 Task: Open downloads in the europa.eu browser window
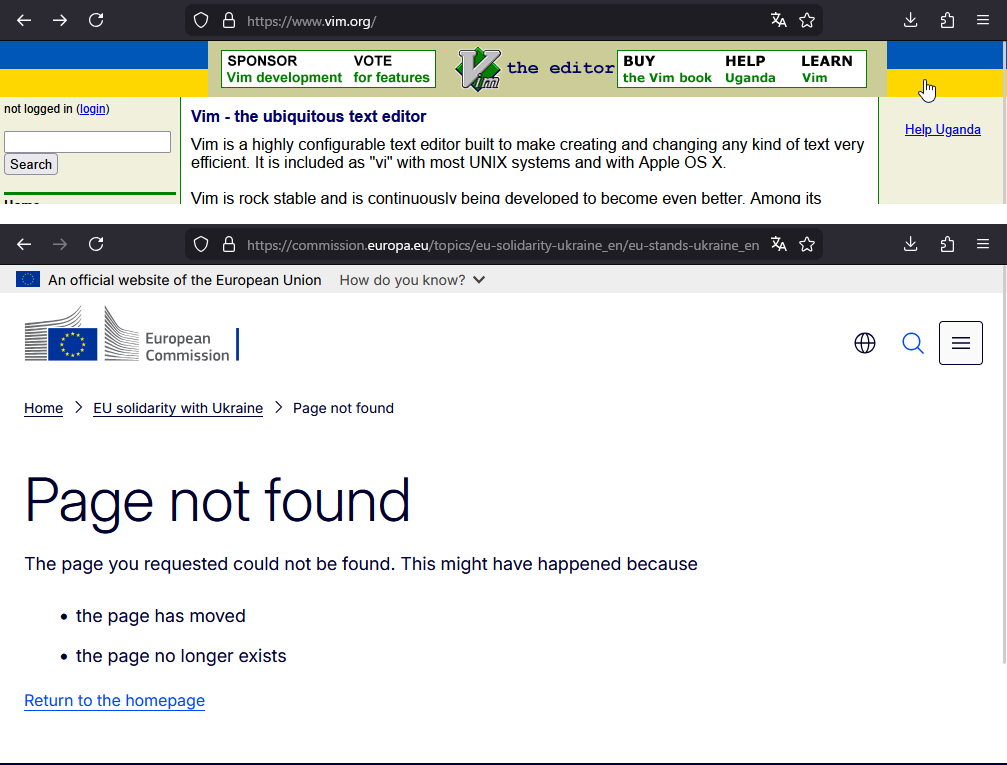click(911, 244)
